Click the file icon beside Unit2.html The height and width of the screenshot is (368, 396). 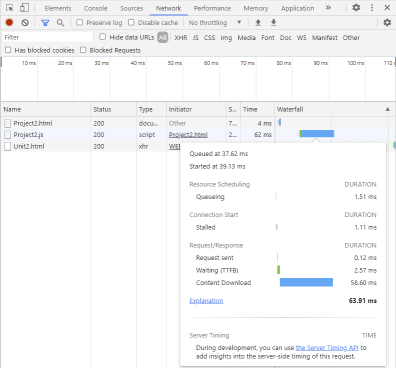click(x=7, y=146)
